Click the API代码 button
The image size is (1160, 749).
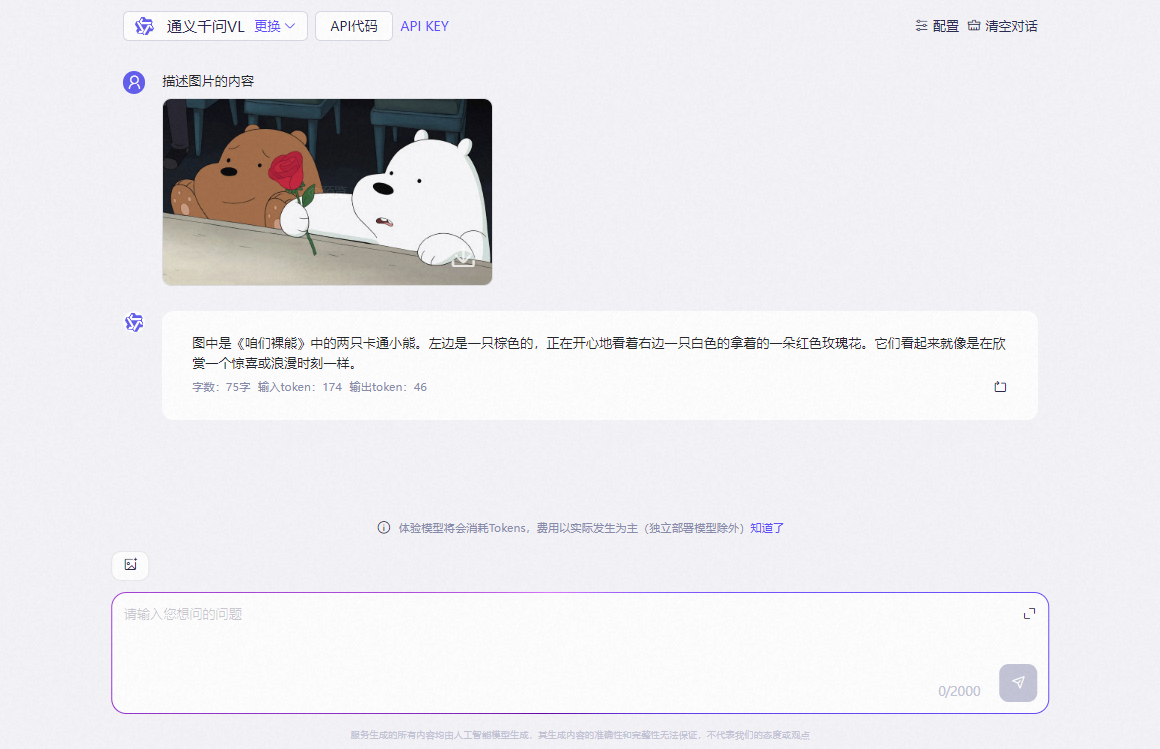[354, 26]
